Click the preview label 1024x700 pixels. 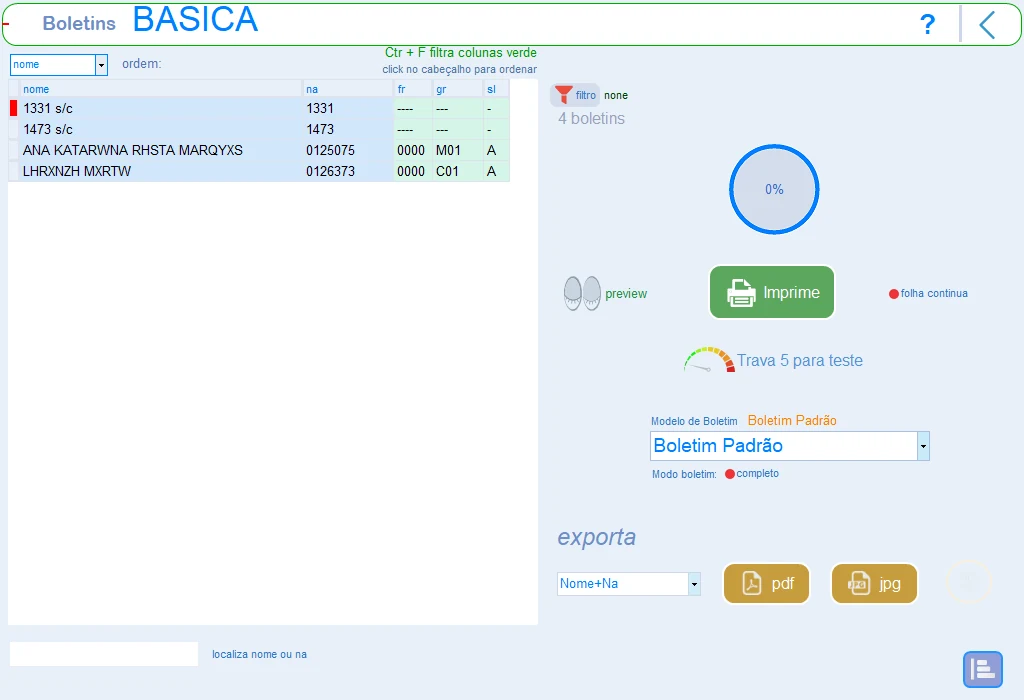coord(626,294)
